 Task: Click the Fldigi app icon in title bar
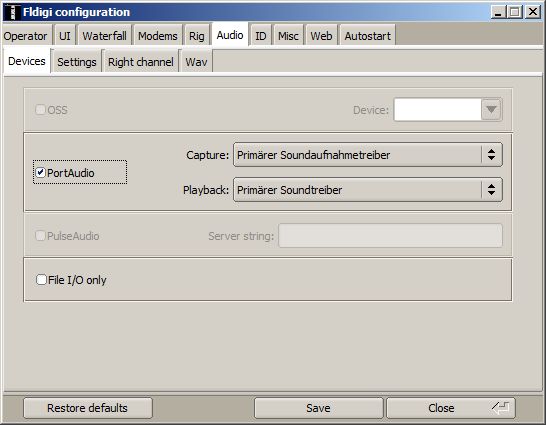pos(13,12)
